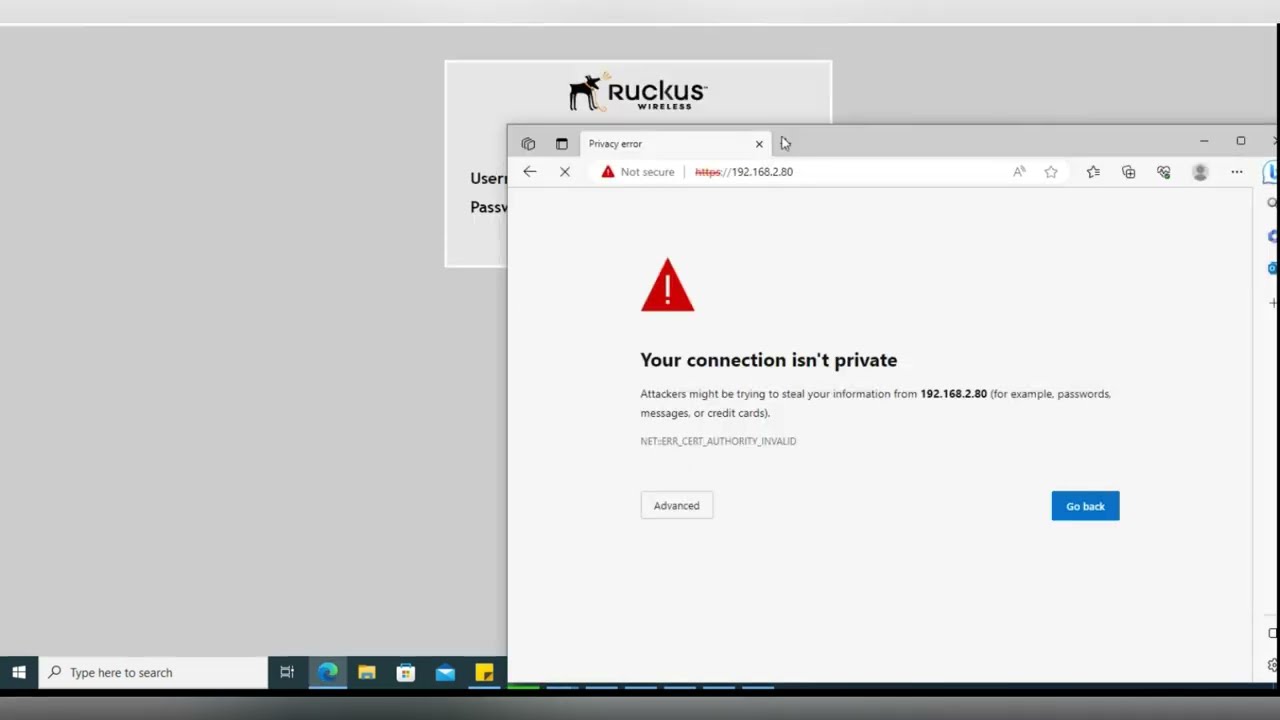The width and height of the screenshot is (1280, 720).
Task: Click the Ruckus Wireless logo in background window
Action: click(638, 92)
